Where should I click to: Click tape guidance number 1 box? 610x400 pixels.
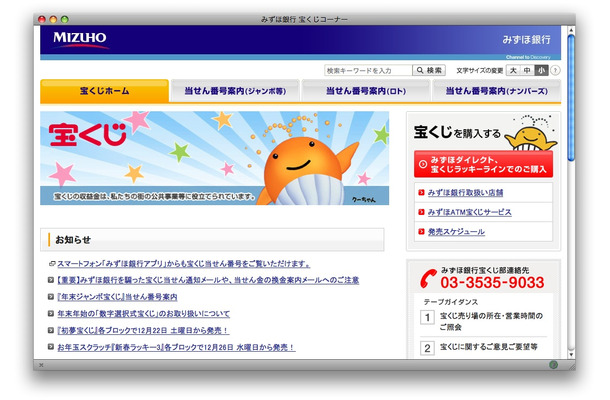[427, 317]
